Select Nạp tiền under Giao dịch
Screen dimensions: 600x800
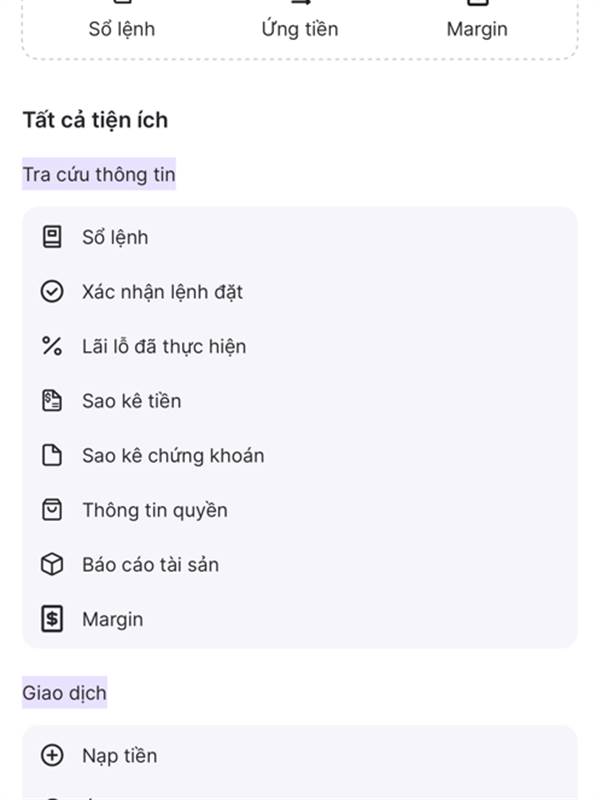tap(120, 756)
